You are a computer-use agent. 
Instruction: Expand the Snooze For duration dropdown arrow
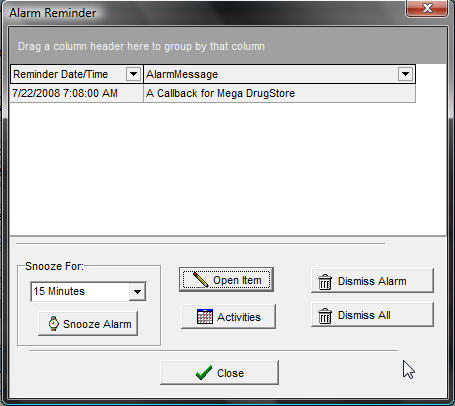pos(137,292)
